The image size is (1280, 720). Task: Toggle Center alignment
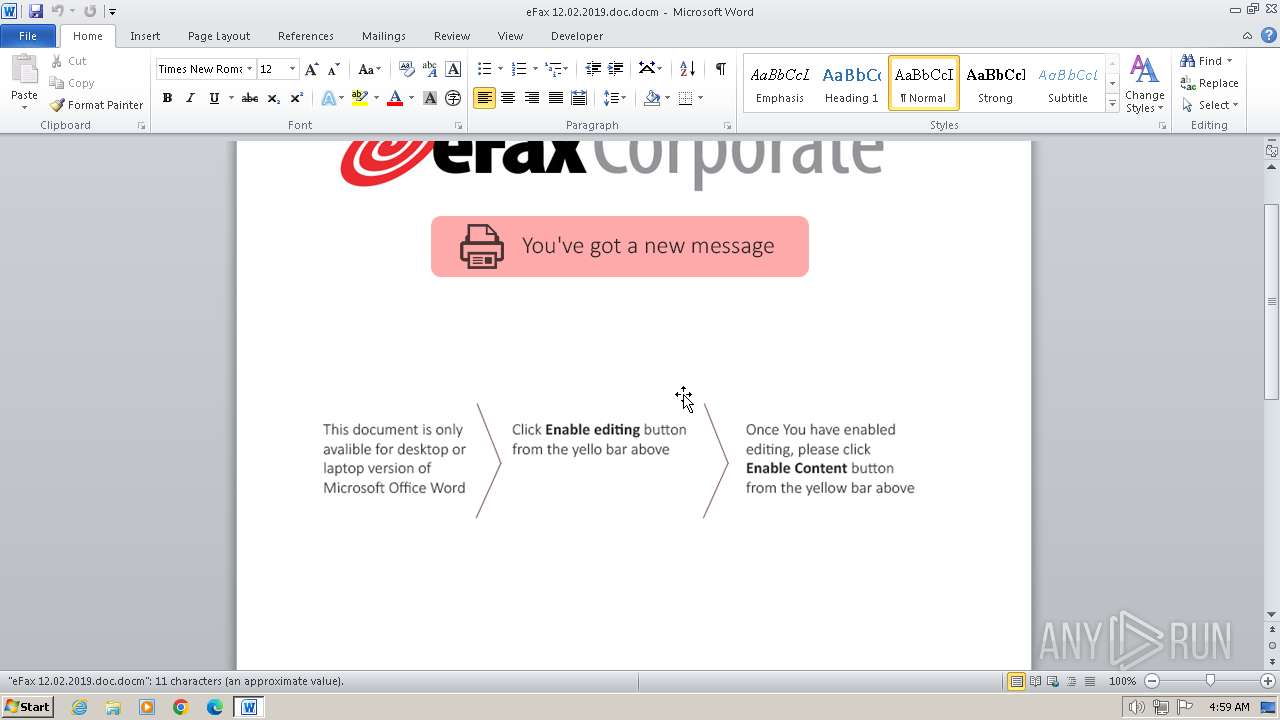pos(508,98)
